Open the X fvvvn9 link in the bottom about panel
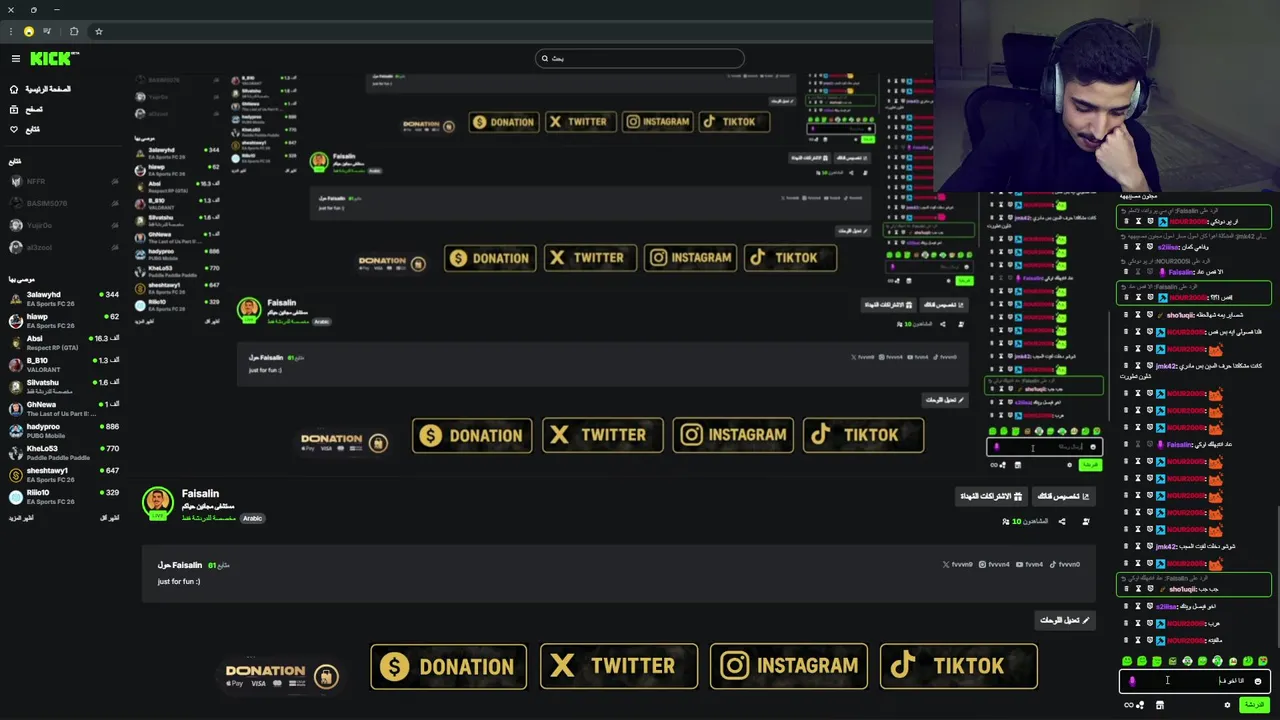1280x720 pixels. tap(957, 564)
